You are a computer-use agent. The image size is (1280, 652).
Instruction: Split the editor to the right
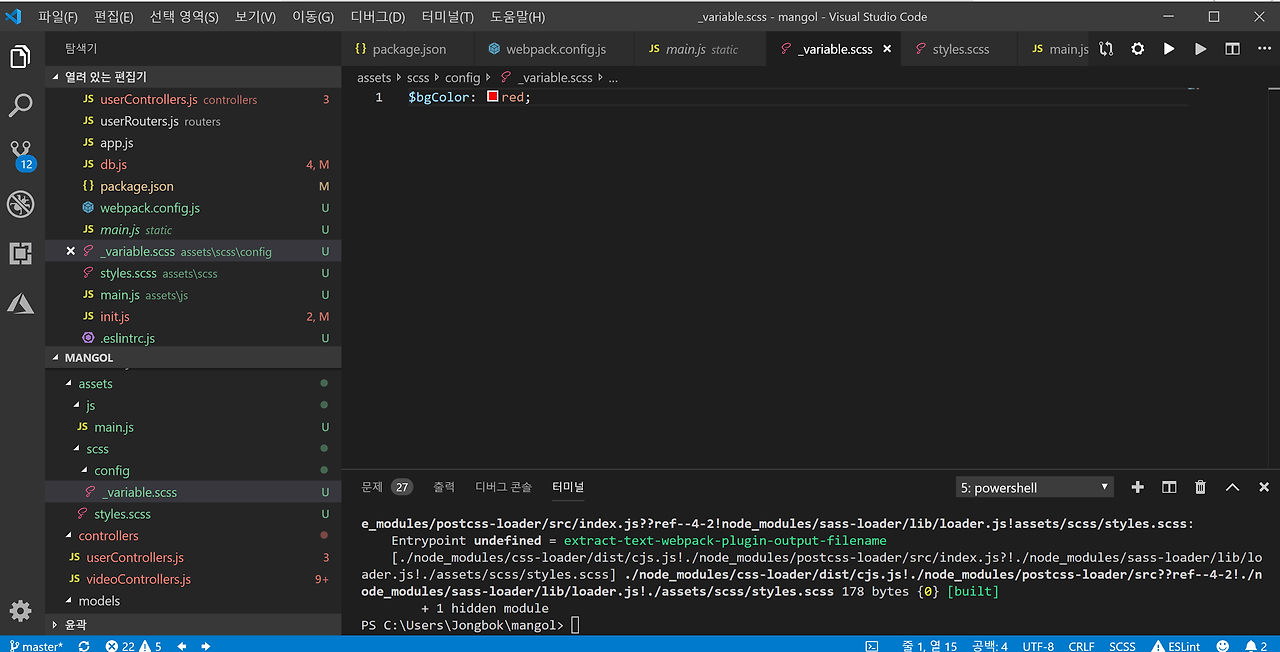(x=1232, y=49)
